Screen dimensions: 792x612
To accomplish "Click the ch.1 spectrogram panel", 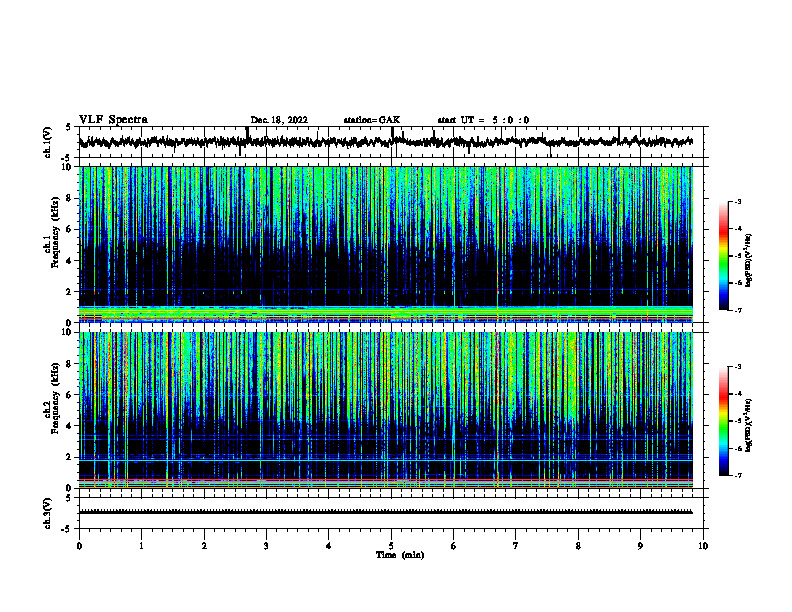I will [x=386, y=244].
